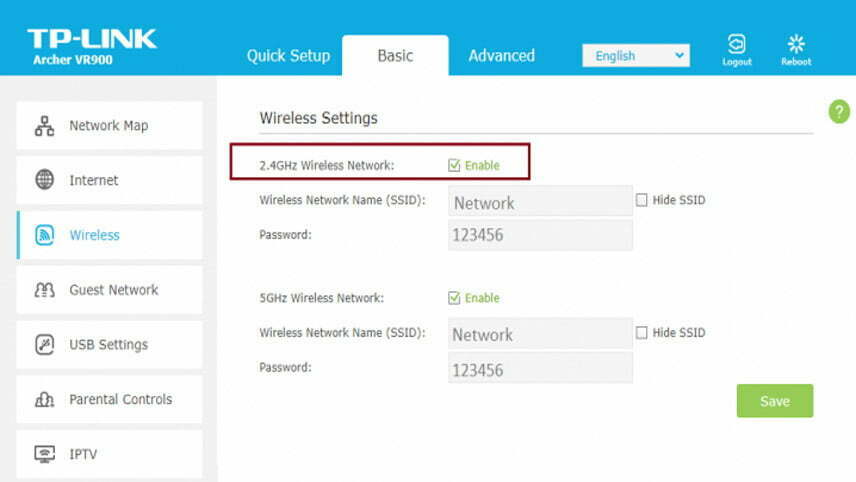Open the green help question mark
856x482 pixels.
[x=839, y=111]
